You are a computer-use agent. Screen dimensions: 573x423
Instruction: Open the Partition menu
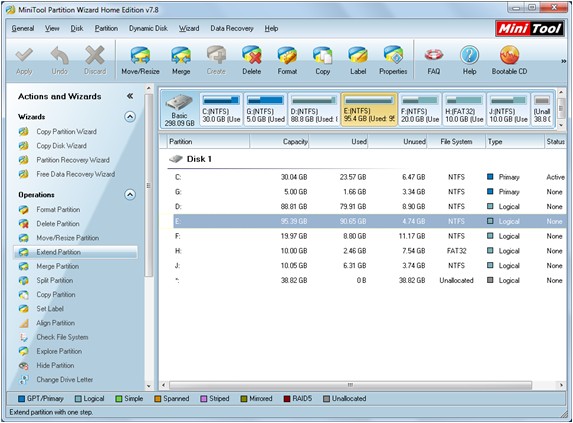[106, 28]
